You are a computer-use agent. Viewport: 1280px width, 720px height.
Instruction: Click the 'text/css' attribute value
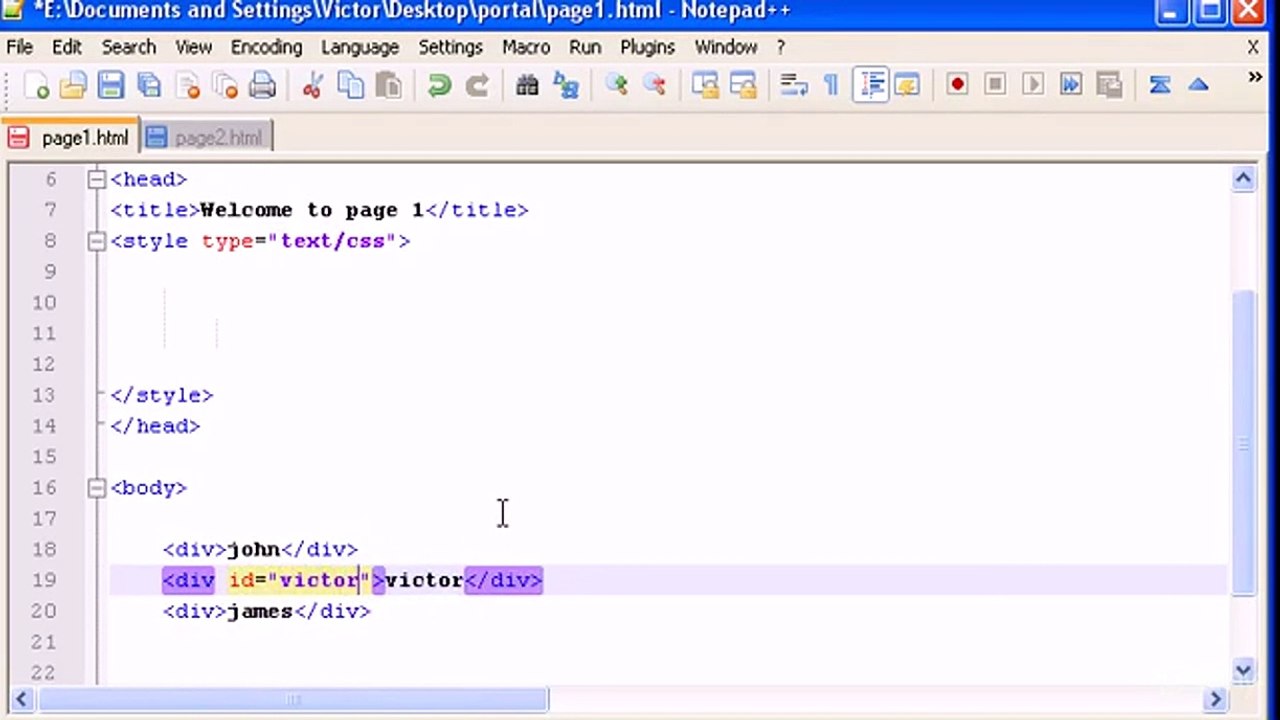(x=332, y=241)
